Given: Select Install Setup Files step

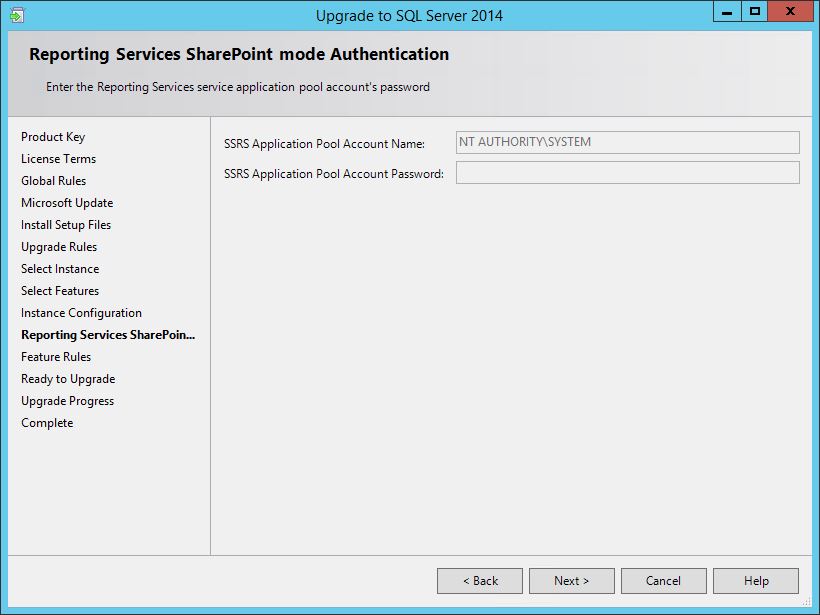Looking at the screenshot, I should click(x=66, y=225).
